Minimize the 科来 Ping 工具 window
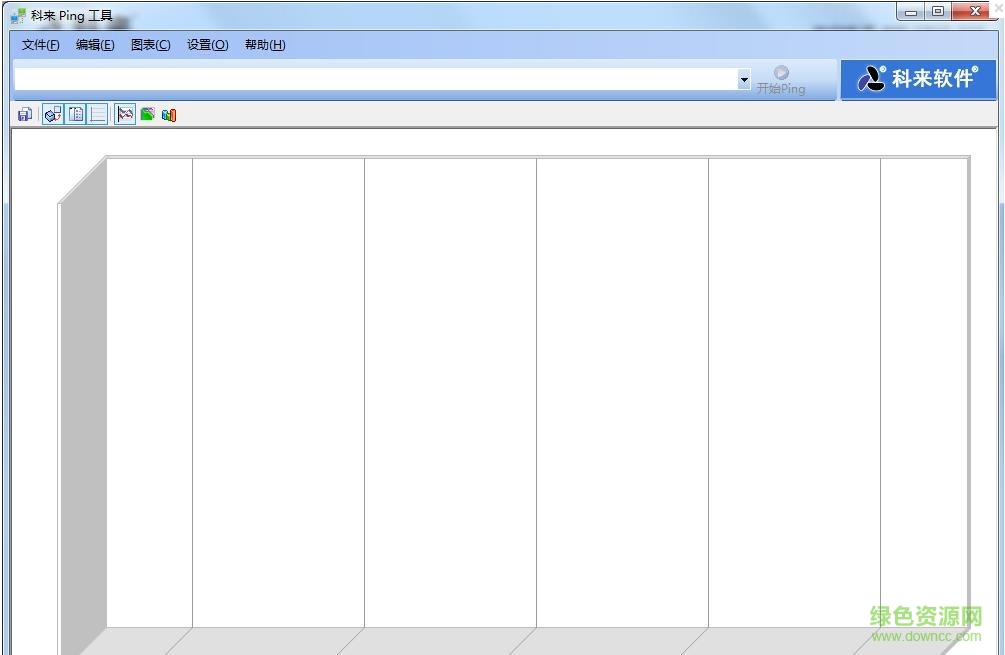1005x655 pixels. pos(911,12)
